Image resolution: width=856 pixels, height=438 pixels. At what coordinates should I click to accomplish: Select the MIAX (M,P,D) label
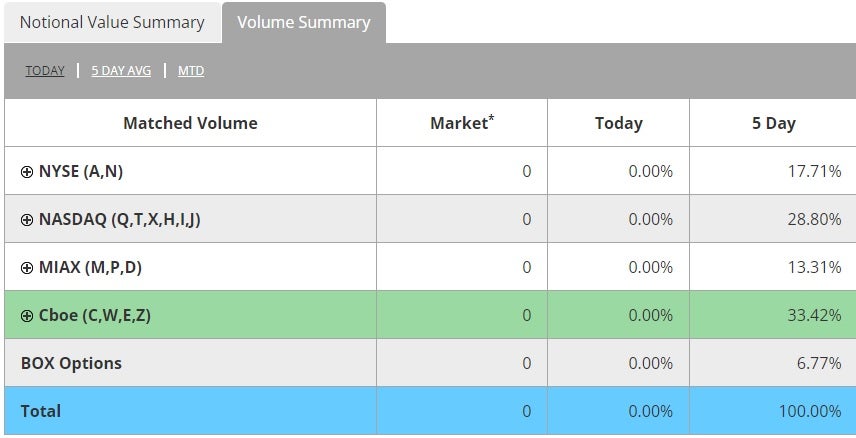pyautogui.click(x=90, y=268)
